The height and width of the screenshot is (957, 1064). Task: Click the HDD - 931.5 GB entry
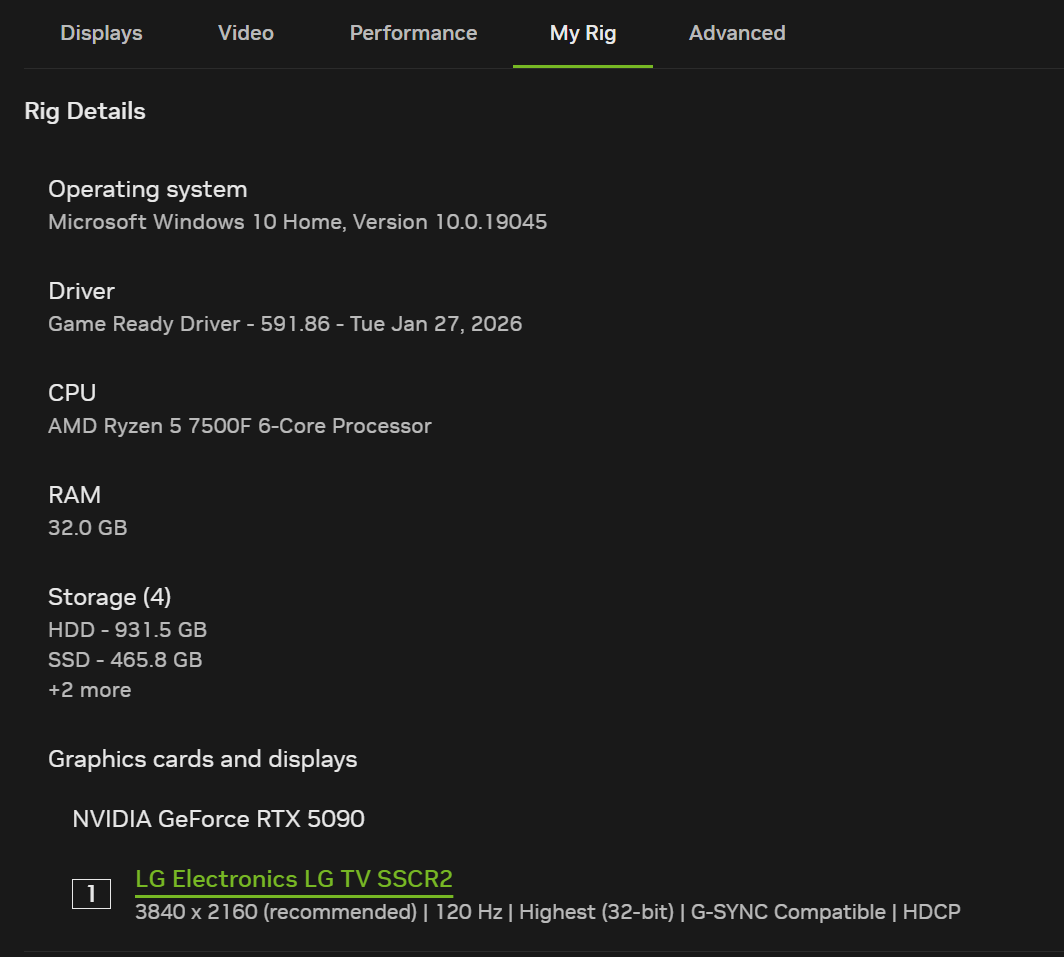tap(128, 630)
